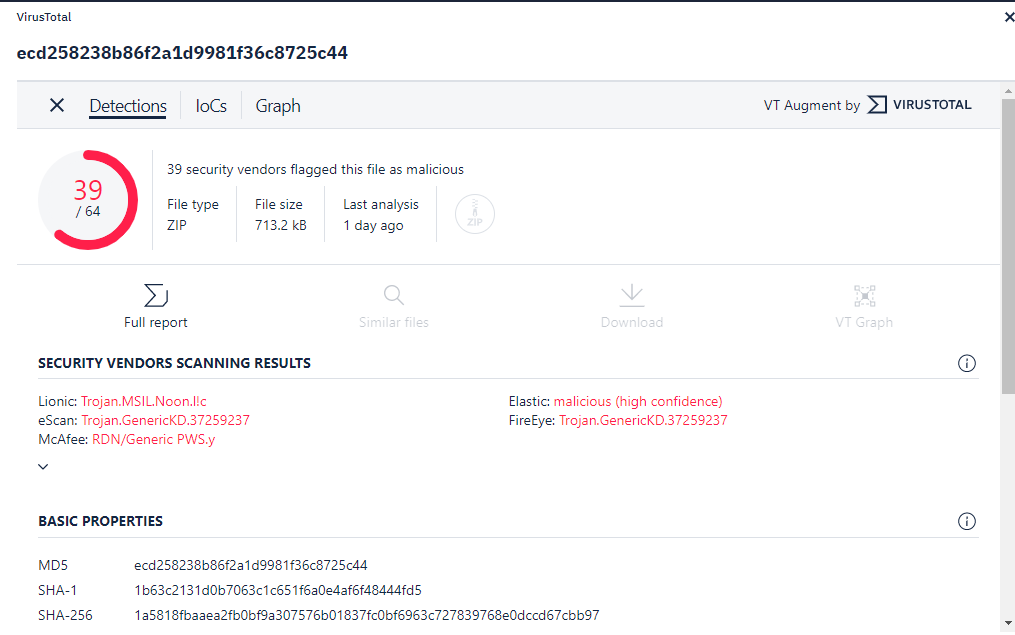Click the Download arrow icon
1015x635 pixels.
click(632, 295)
